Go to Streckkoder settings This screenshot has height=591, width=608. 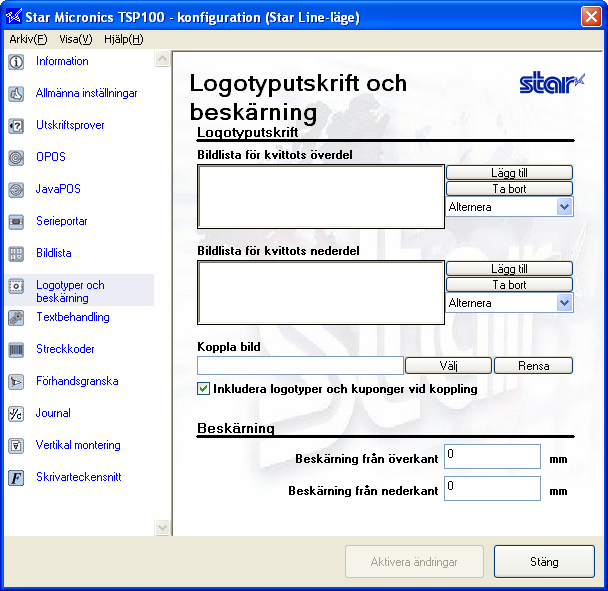(65, 349)
